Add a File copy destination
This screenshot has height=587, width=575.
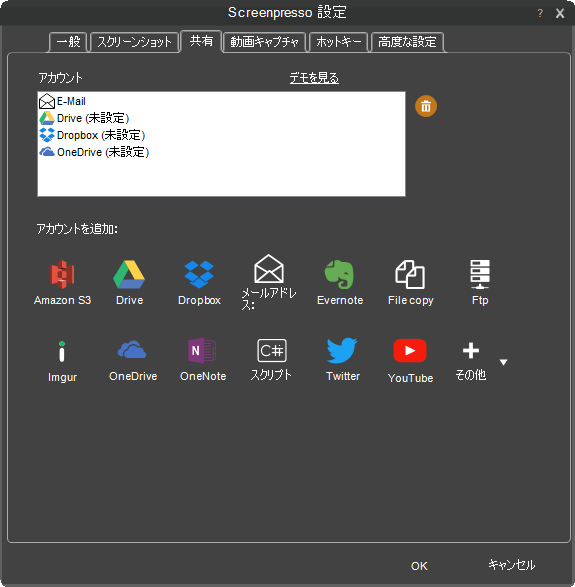[x=410, y=283]
